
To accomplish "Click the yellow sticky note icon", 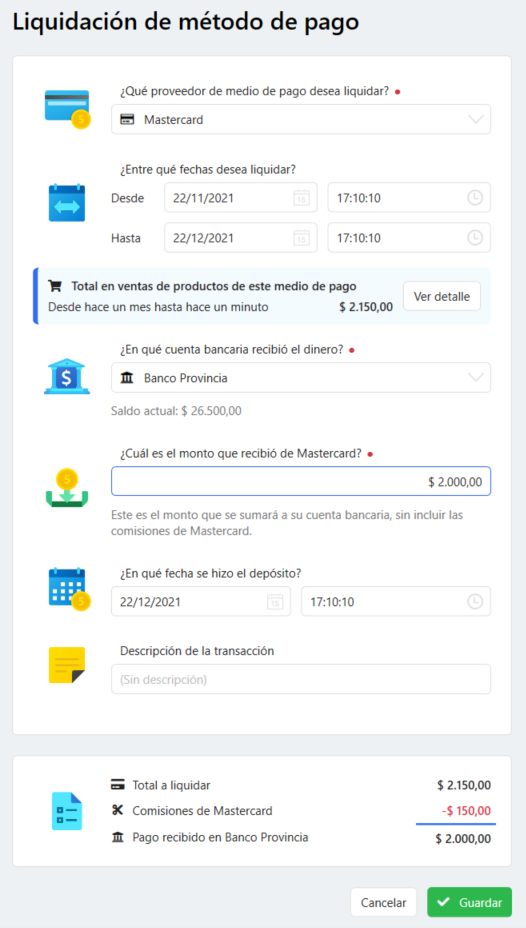I will point(67,666).
